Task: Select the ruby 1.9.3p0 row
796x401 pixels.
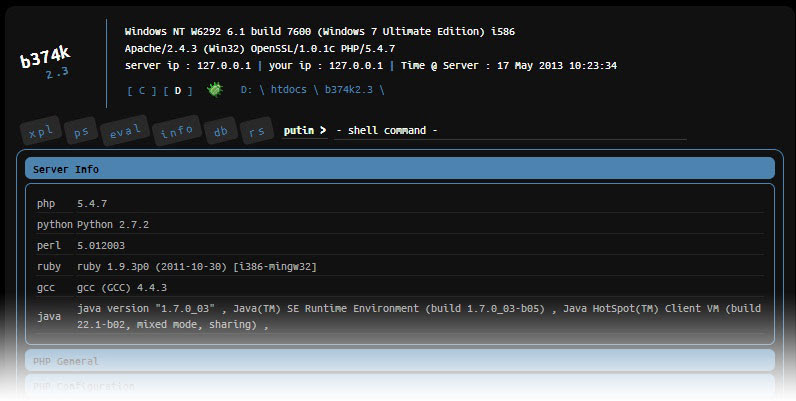Action: coord(400,266)
